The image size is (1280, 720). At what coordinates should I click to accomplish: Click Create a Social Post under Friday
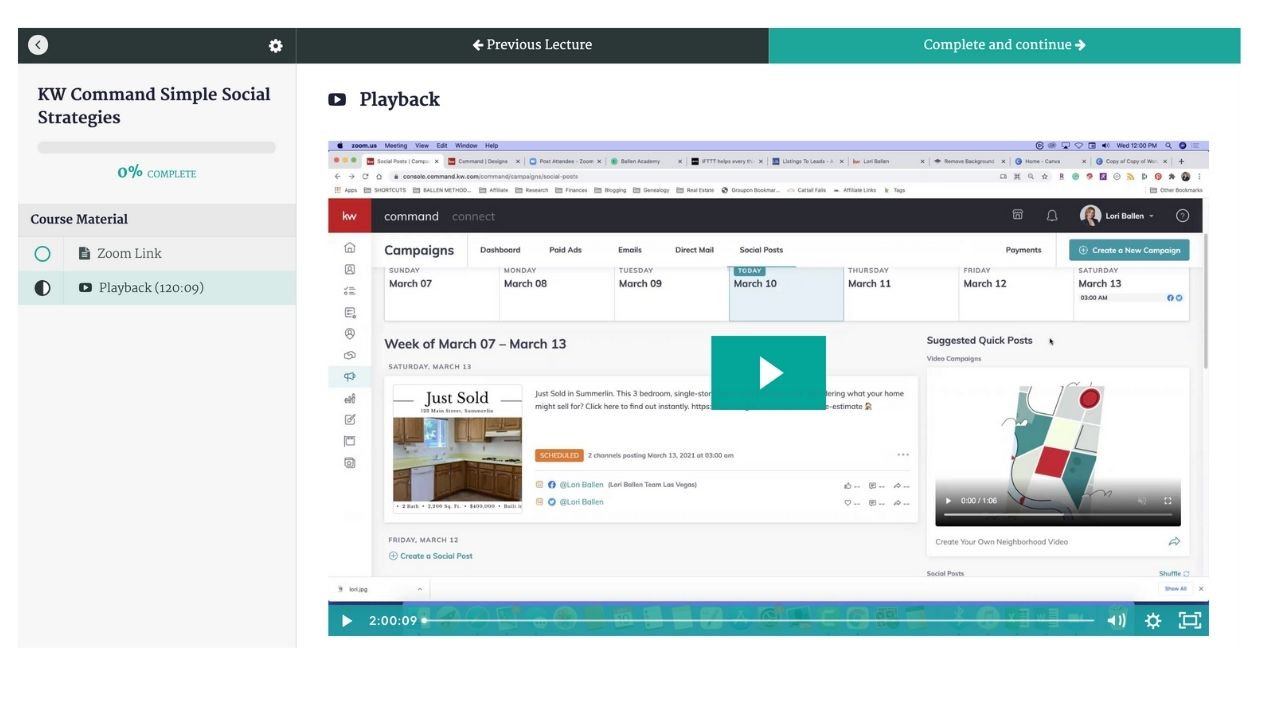[431, 556]
